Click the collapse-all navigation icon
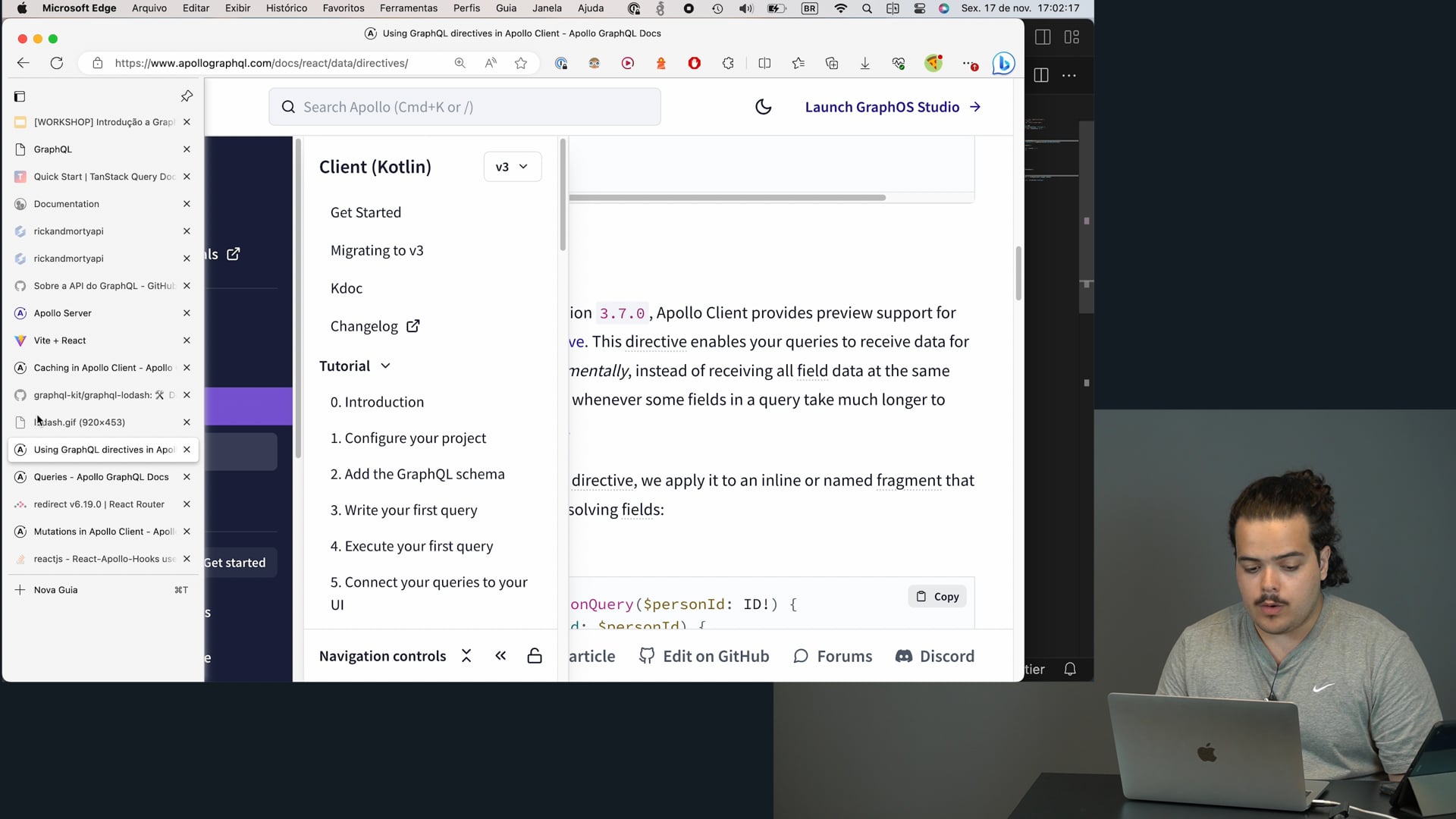Image resolution: width=1456 pixels, height=819 pixels. click(x=466, y=656)
